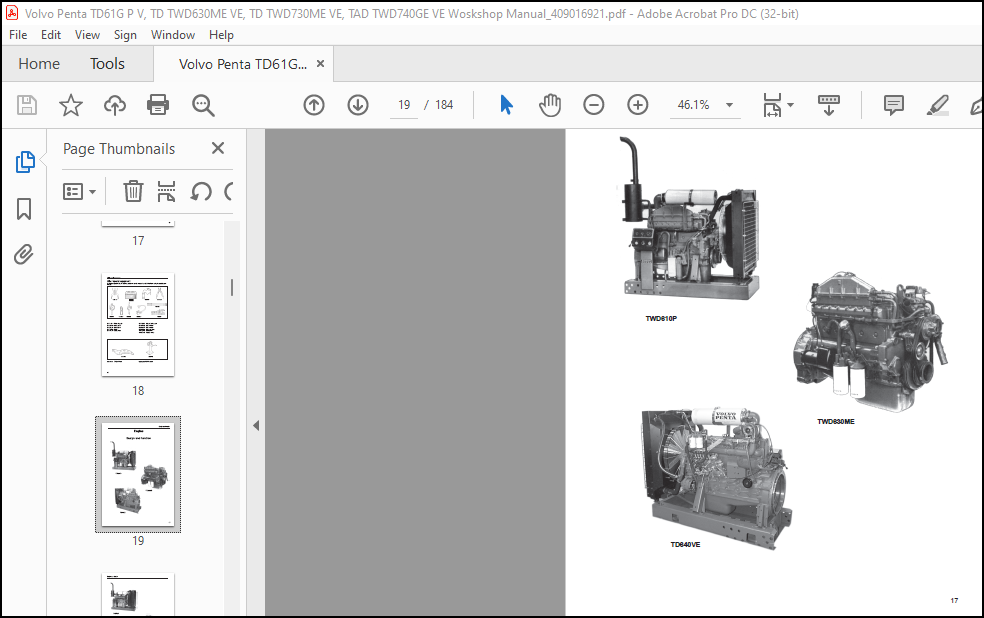Go to the next page arrow
The width and height of the screenshot is (984, 618).
coord(358,105)
